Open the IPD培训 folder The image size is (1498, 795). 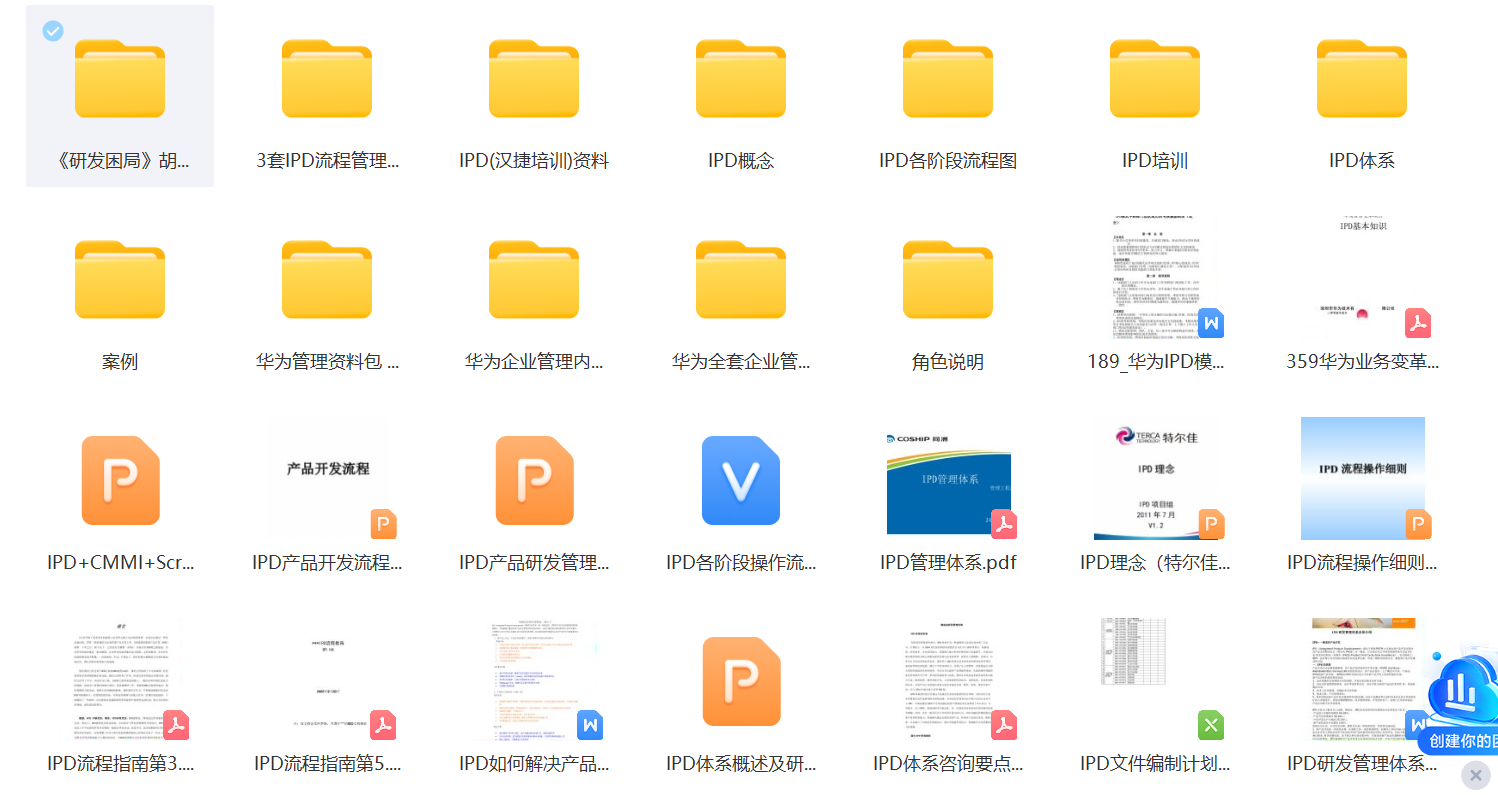(x=1154, y=78)
